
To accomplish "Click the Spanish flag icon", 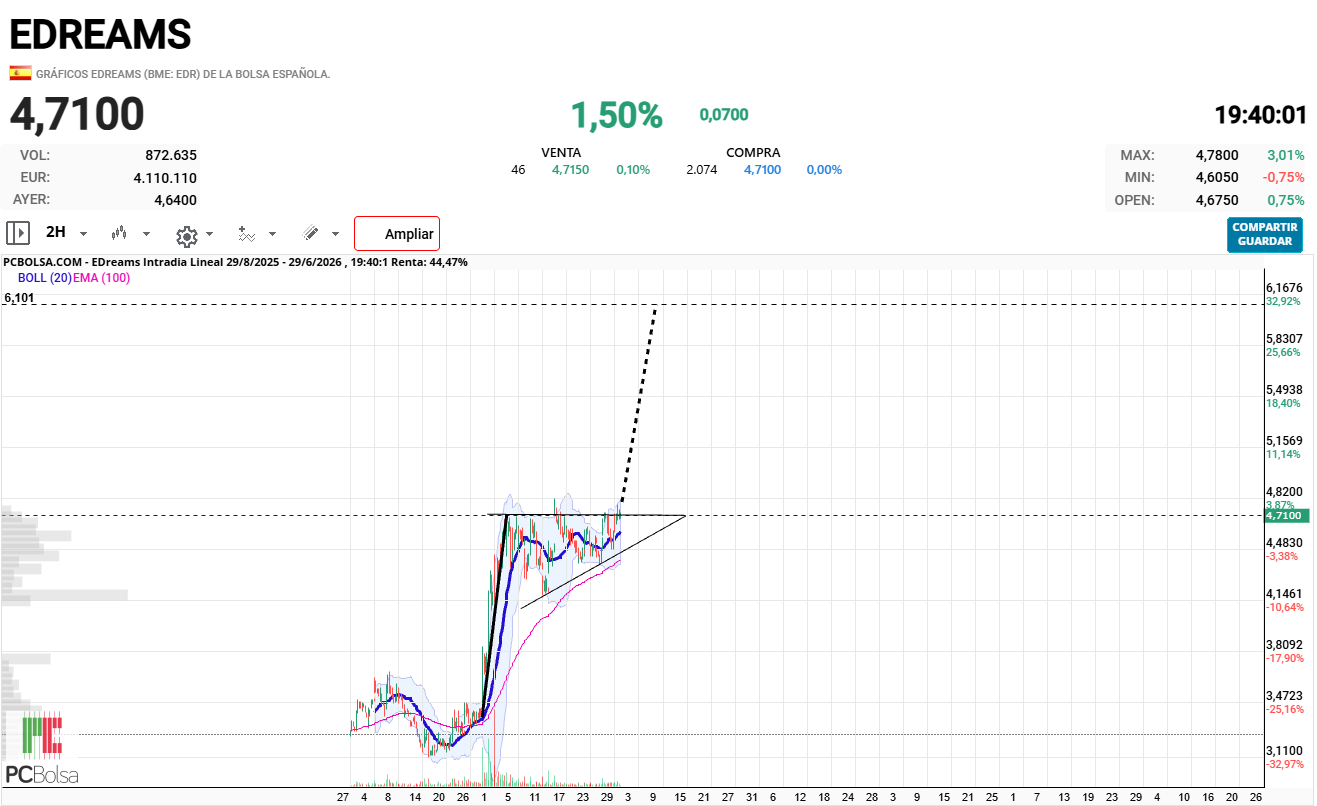I will click(x=20, y=73).
